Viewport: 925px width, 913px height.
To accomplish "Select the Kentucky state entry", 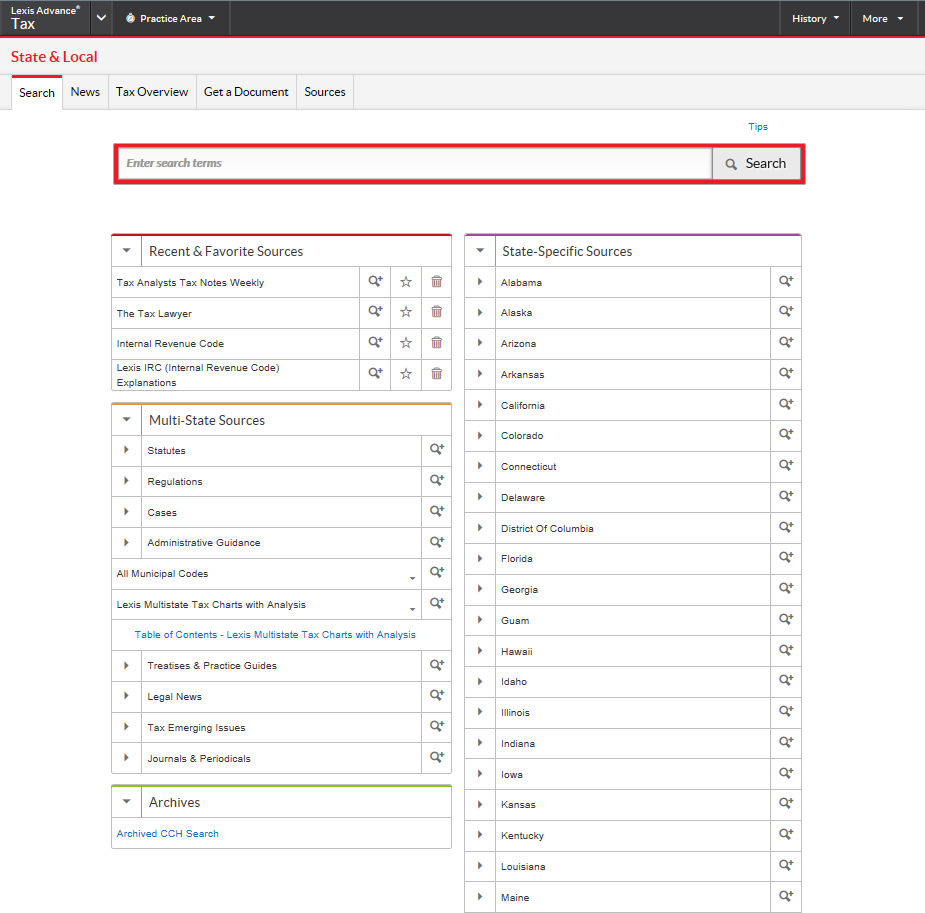I will (633, 835).
